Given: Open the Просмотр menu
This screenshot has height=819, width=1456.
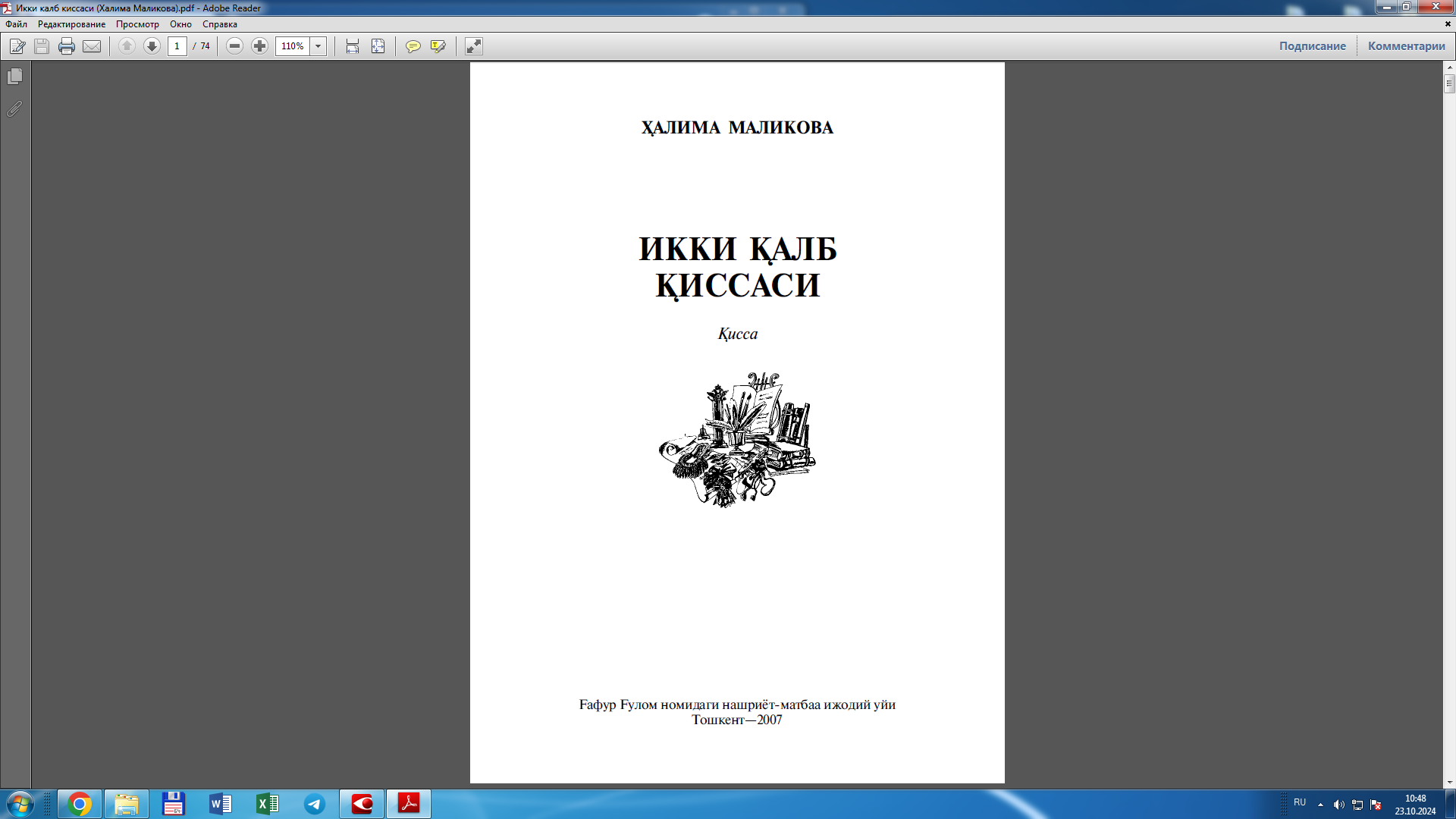Looking at the screenshot, I should click(137, 24).
